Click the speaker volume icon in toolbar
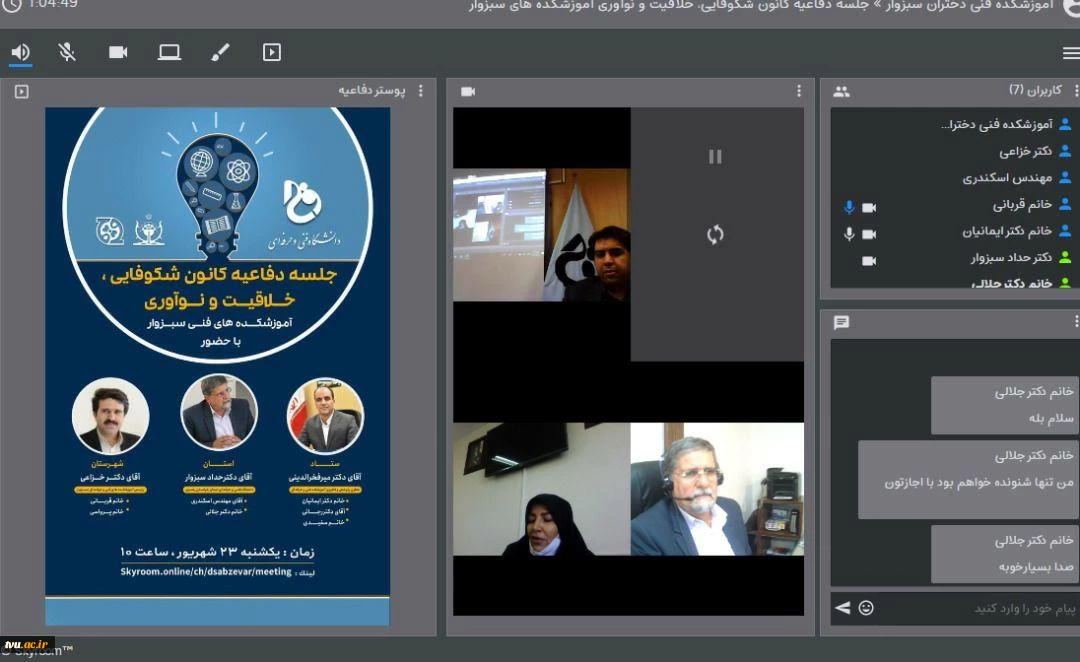Viewport: 1080px width, 662px height. (x=20, y=52)
